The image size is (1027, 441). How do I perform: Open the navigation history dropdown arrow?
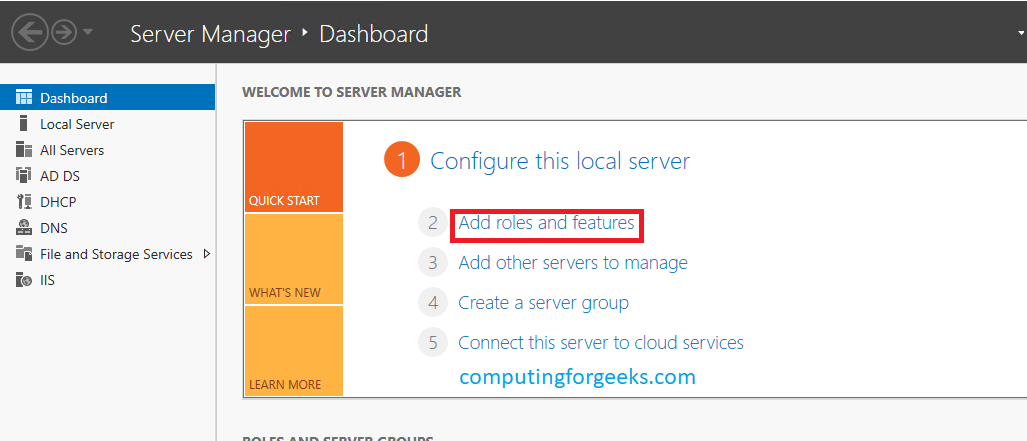(88, 33)
